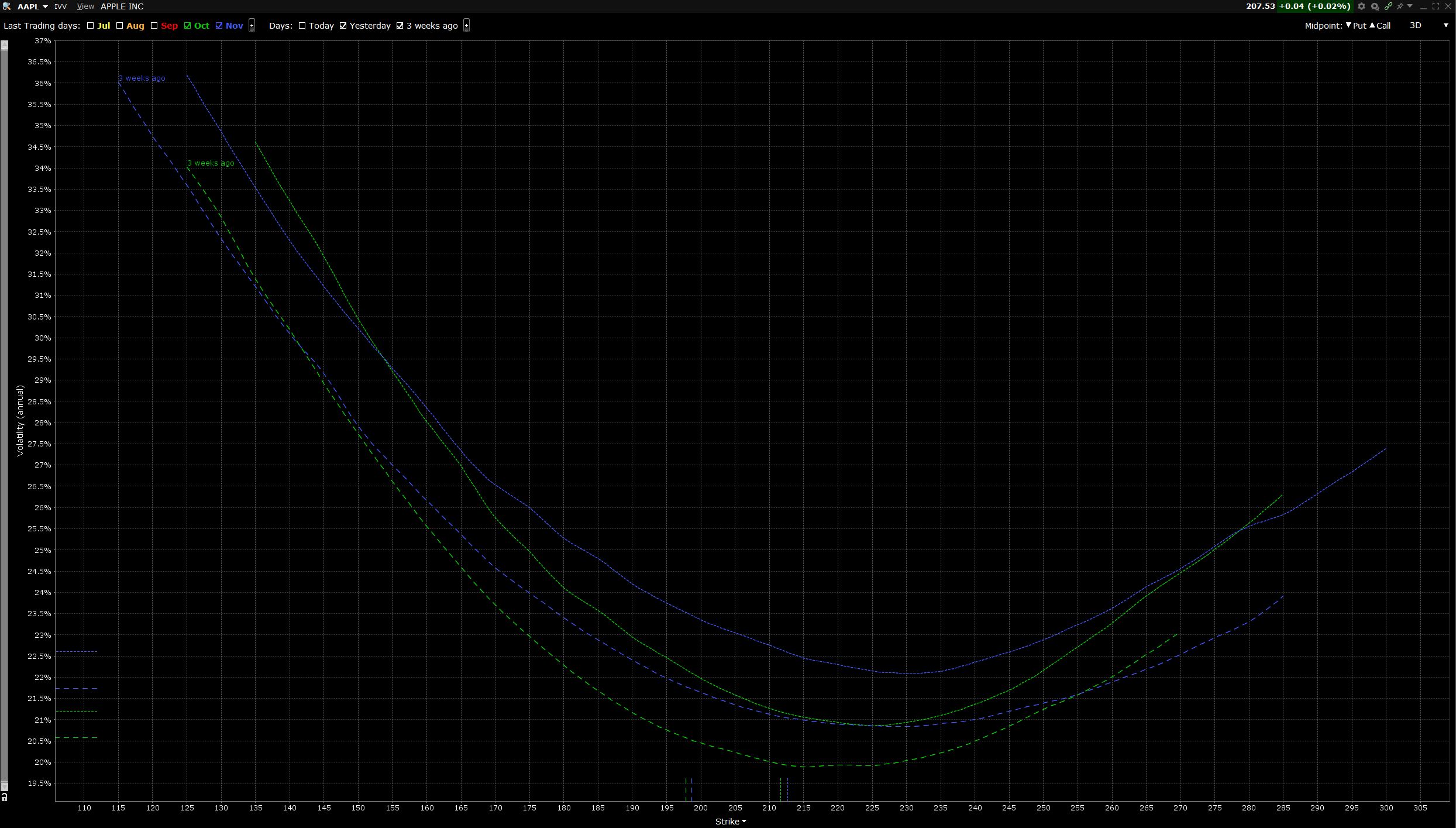The height and width of the screenshot is (828, 1456).
Task: Open the settings gear in title bar
Action: (x=1361, y=6)
